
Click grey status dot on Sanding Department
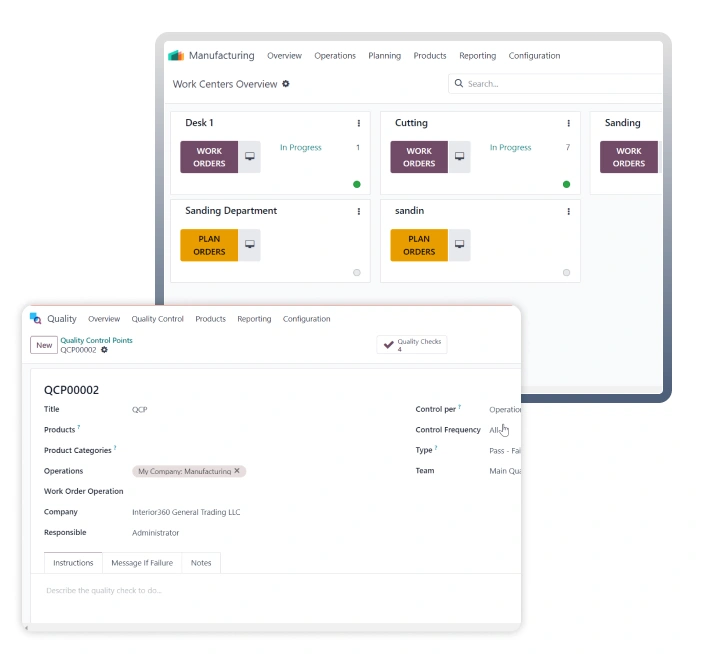[357, 273]
